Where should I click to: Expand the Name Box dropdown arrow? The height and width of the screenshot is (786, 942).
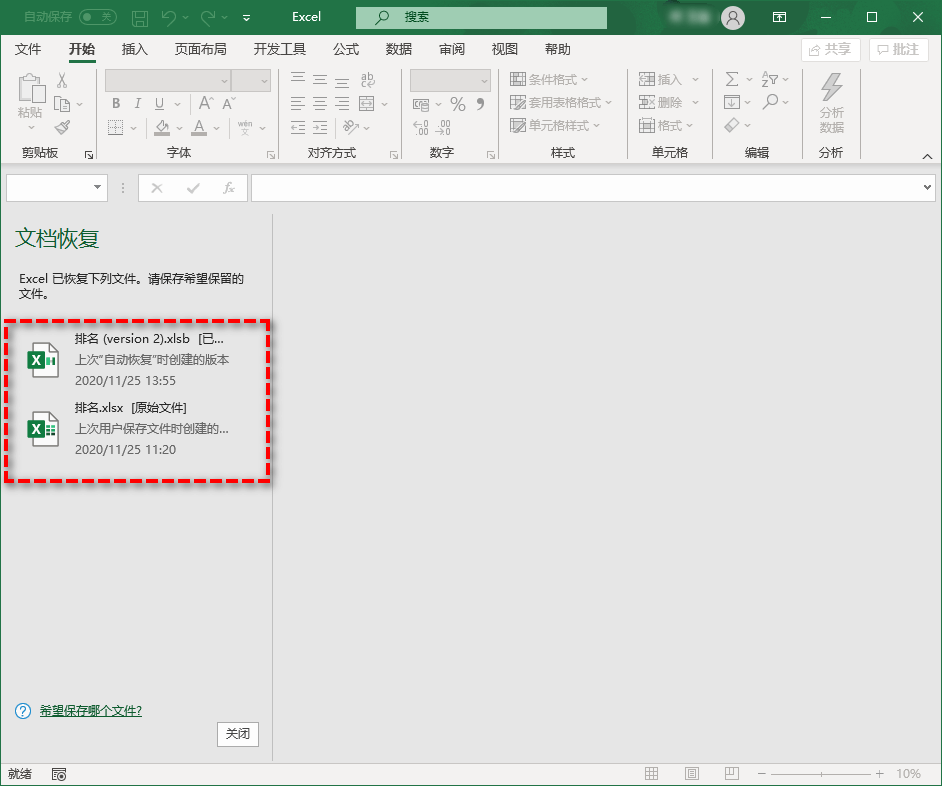(98, 187)
